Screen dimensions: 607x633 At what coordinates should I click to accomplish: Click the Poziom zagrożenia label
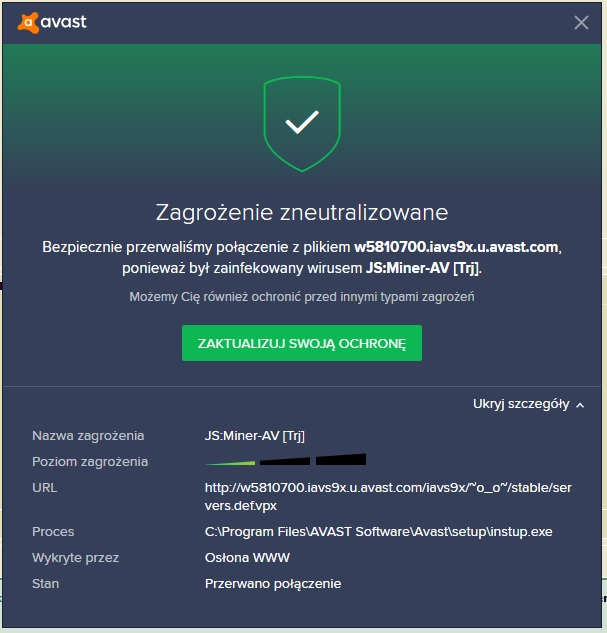[90, 462]
